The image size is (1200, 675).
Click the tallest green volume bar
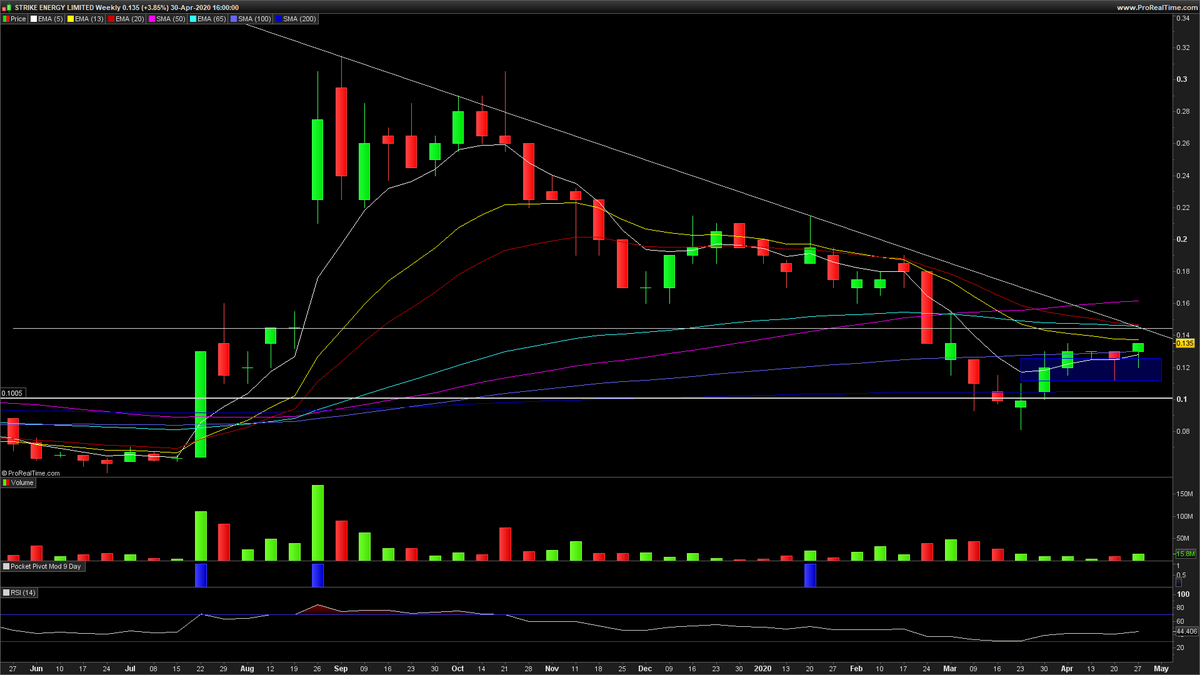coord(318,522)
